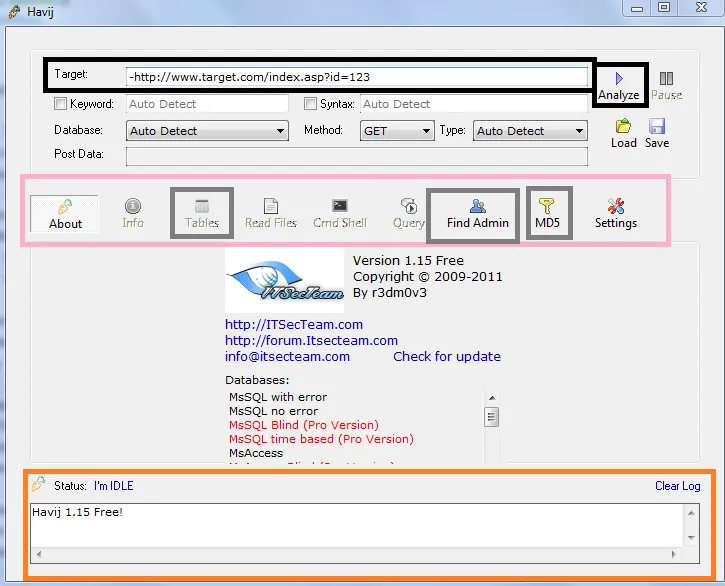
Task: Minimize the Havij window
Action: tap(637, 8)
